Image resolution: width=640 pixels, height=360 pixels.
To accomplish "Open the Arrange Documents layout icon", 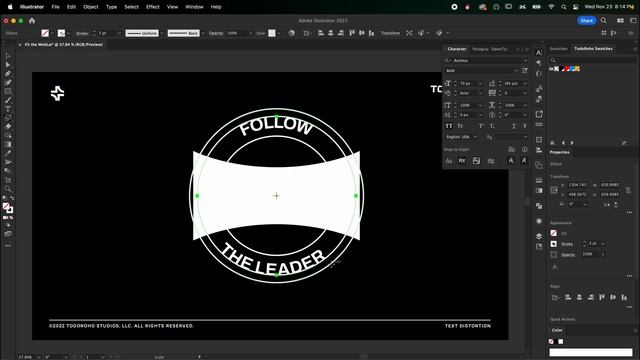I will pos(620,20).
